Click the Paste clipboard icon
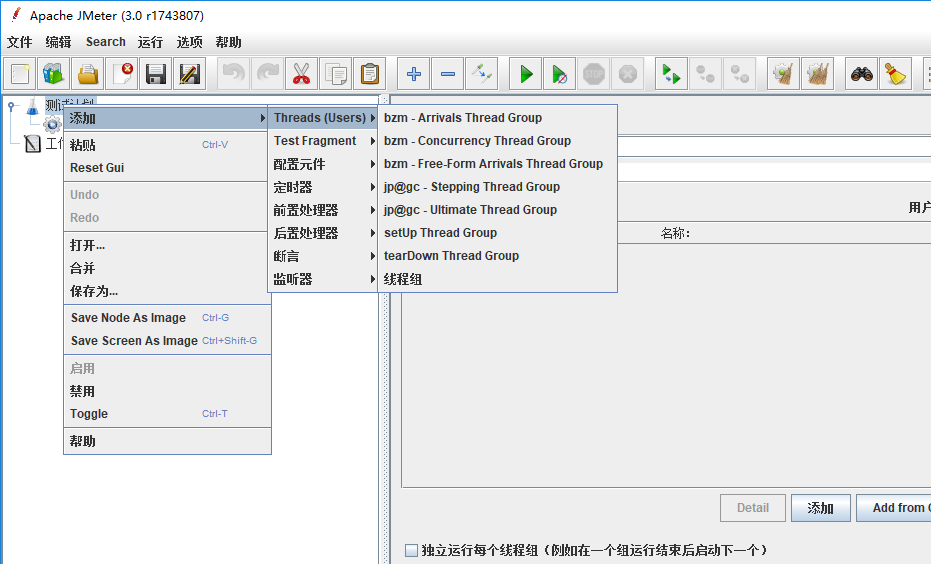The image size is (931, 564). pos(369,74)
